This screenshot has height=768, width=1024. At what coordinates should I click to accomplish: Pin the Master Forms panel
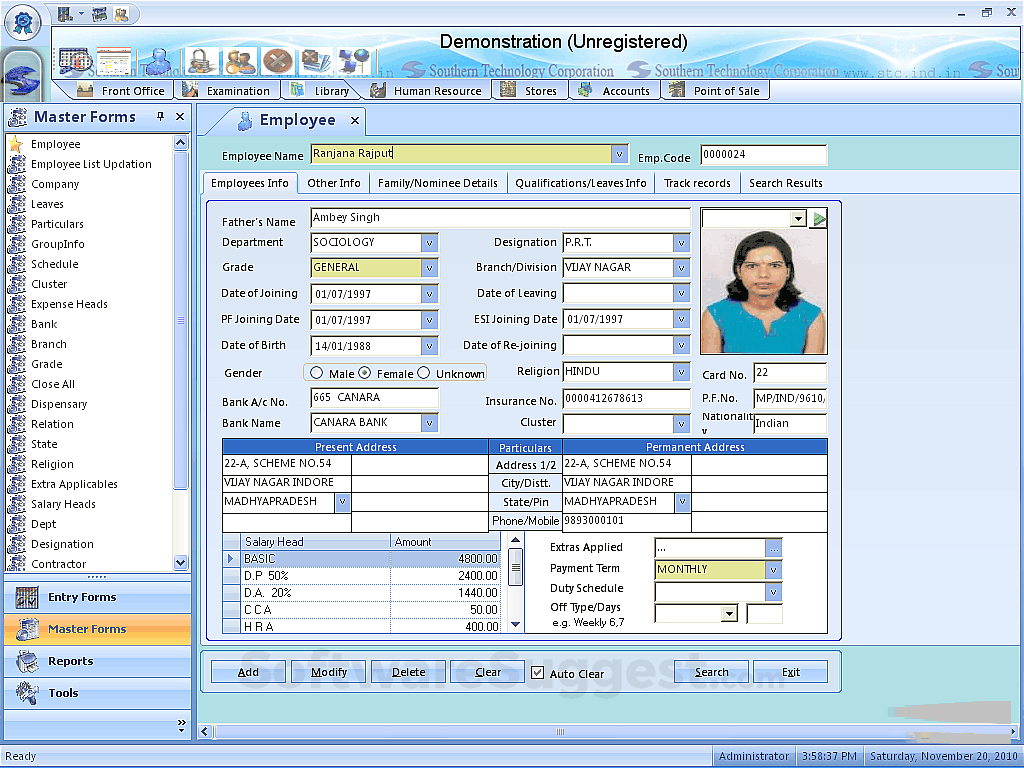(160, 117)
